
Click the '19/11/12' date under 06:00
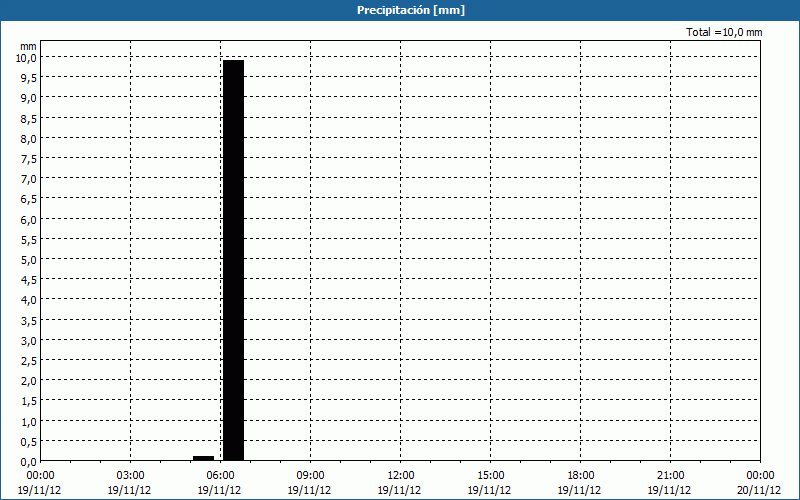tap(219, 490)
